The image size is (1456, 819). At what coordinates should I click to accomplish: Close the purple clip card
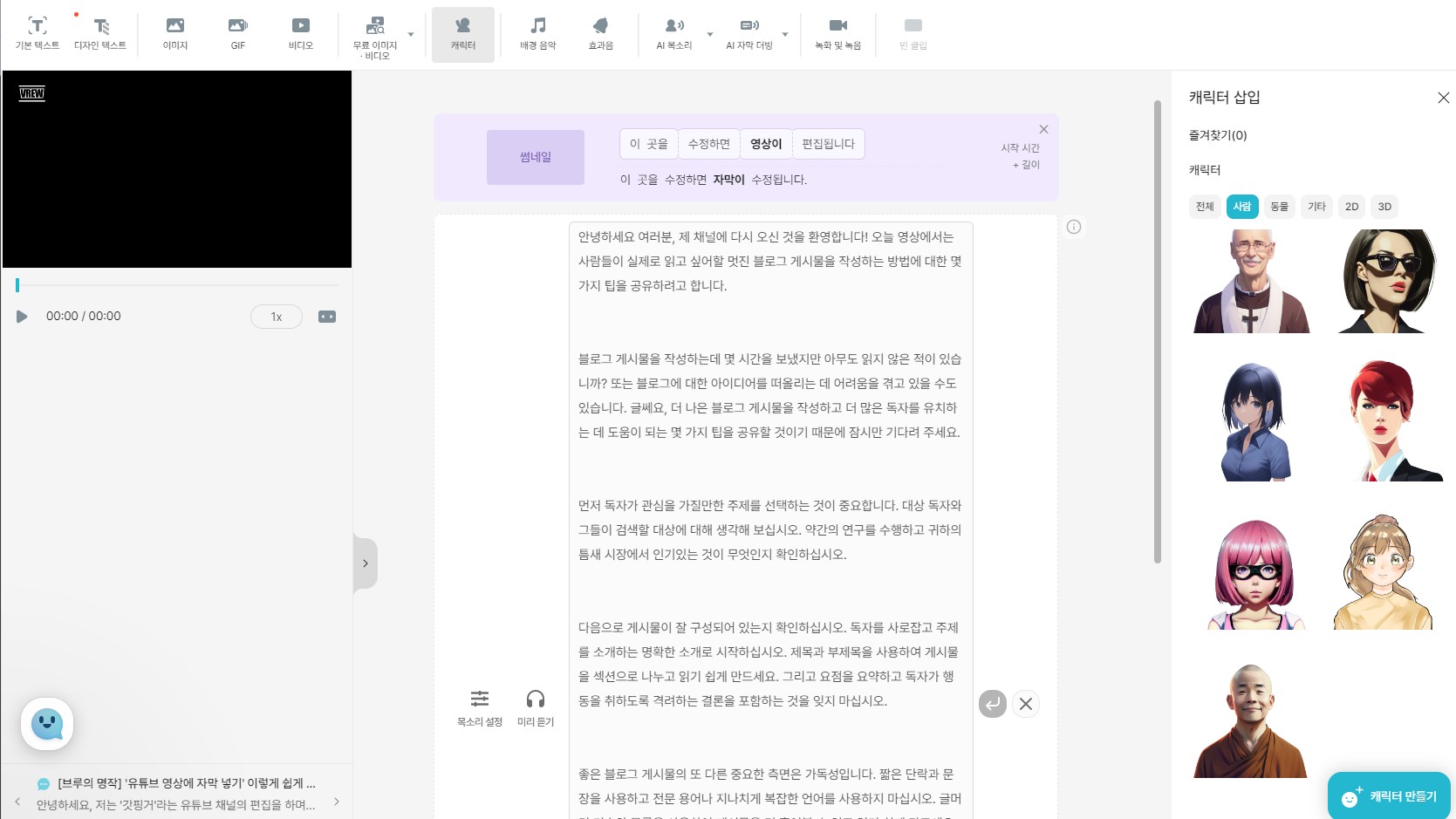pyautogui.click(x=1043, y=129)
